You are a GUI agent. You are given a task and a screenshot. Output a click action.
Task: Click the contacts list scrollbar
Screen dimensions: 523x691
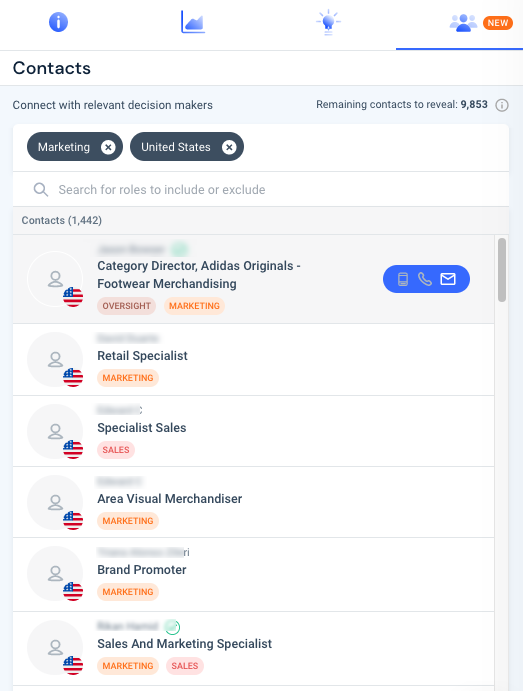pos(502,270)
